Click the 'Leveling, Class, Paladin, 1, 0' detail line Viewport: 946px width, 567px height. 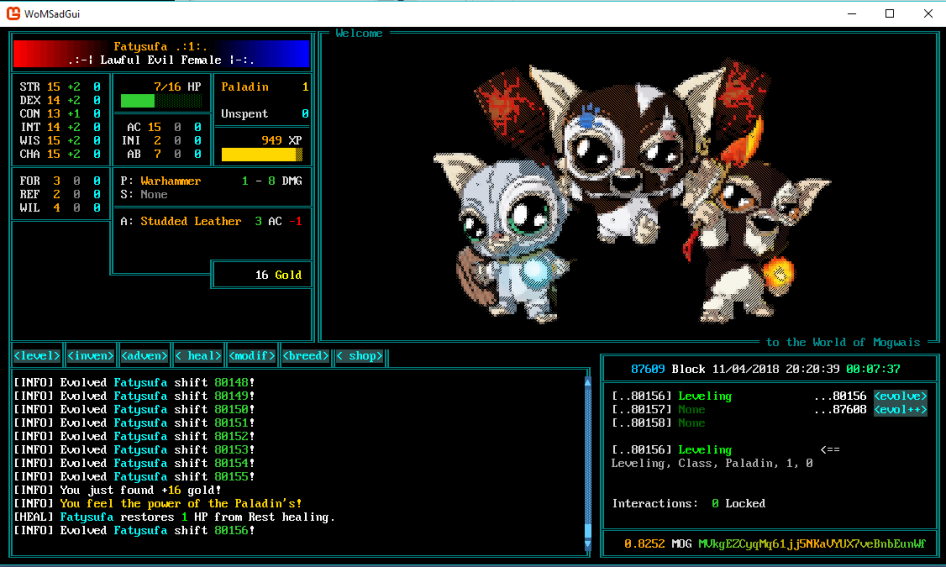pos(712,463)
